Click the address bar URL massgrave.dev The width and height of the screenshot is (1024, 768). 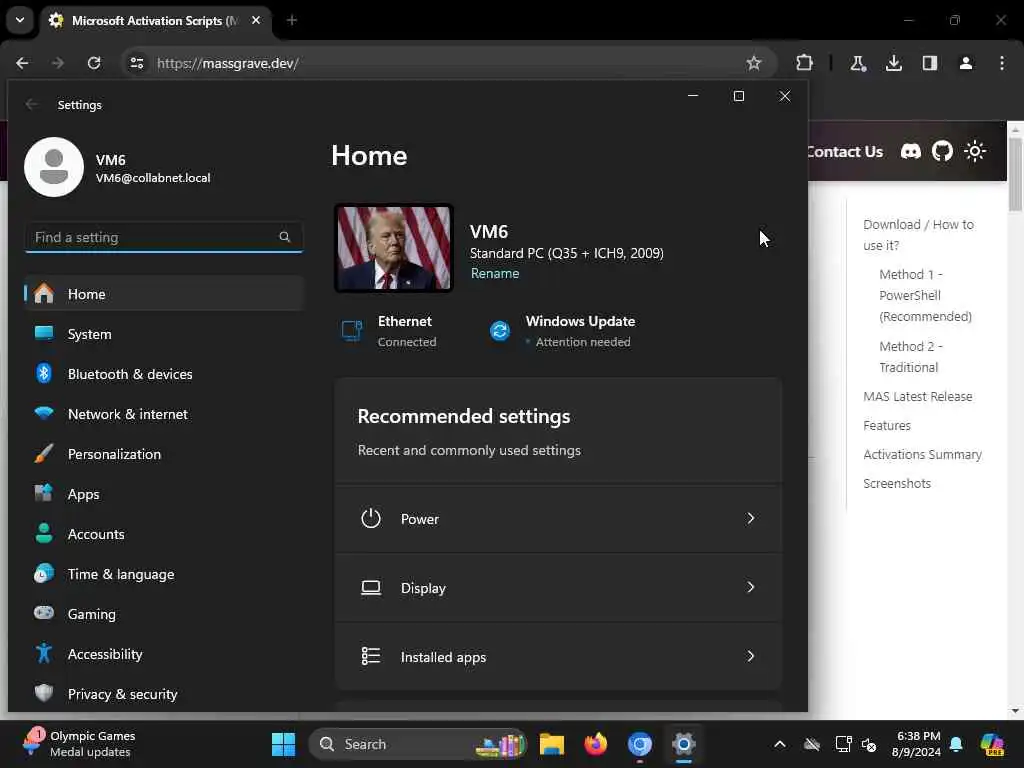tap(228, 63)
